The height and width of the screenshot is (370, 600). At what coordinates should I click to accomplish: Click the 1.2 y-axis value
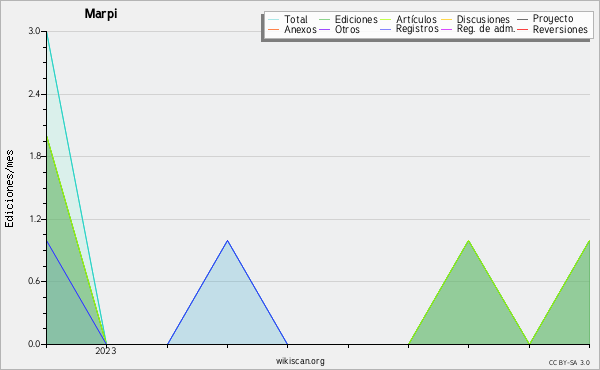[x=34, y=219]
